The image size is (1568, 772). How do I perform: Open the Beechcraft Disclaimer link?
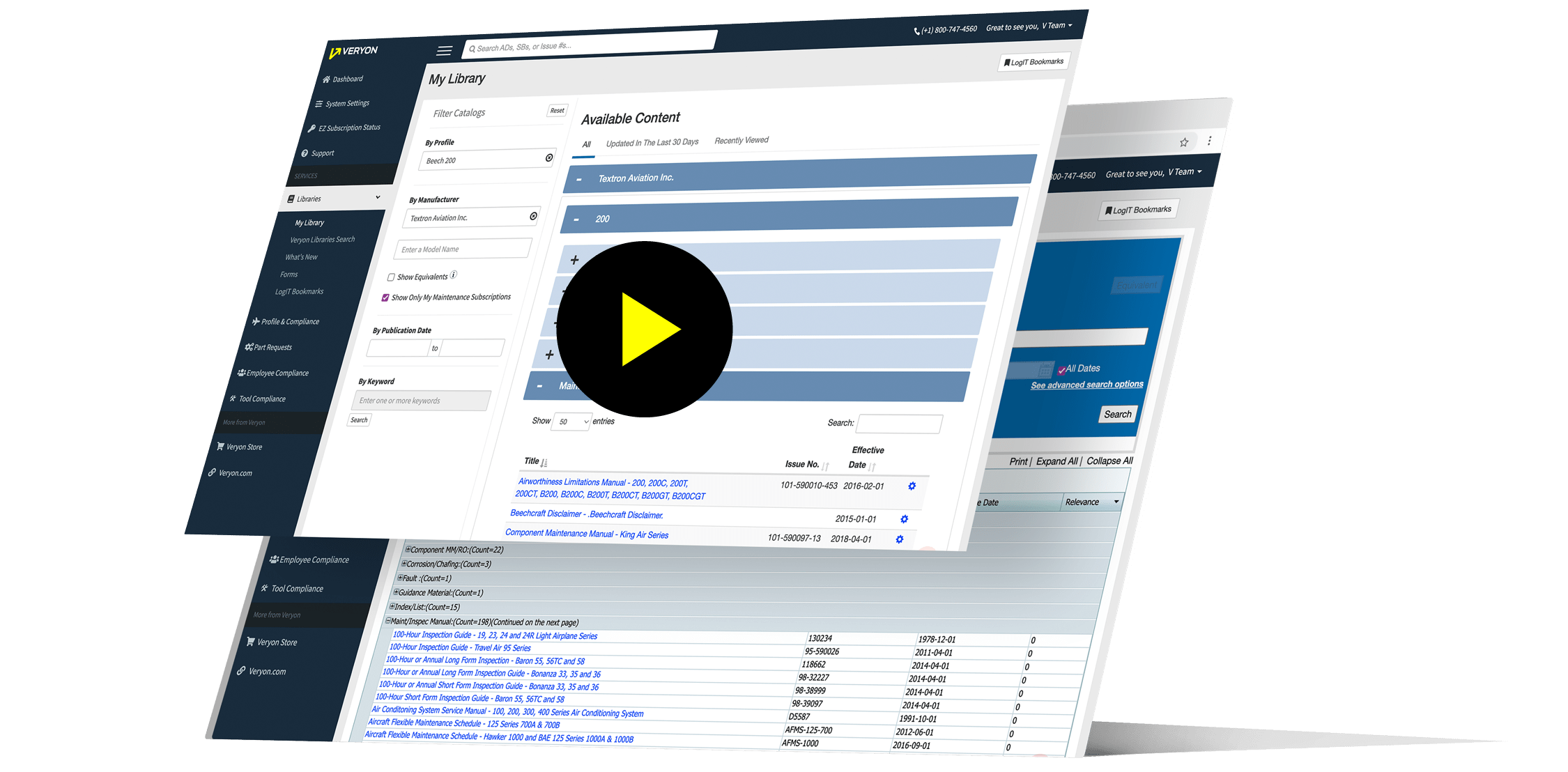[x=587, y=514]
